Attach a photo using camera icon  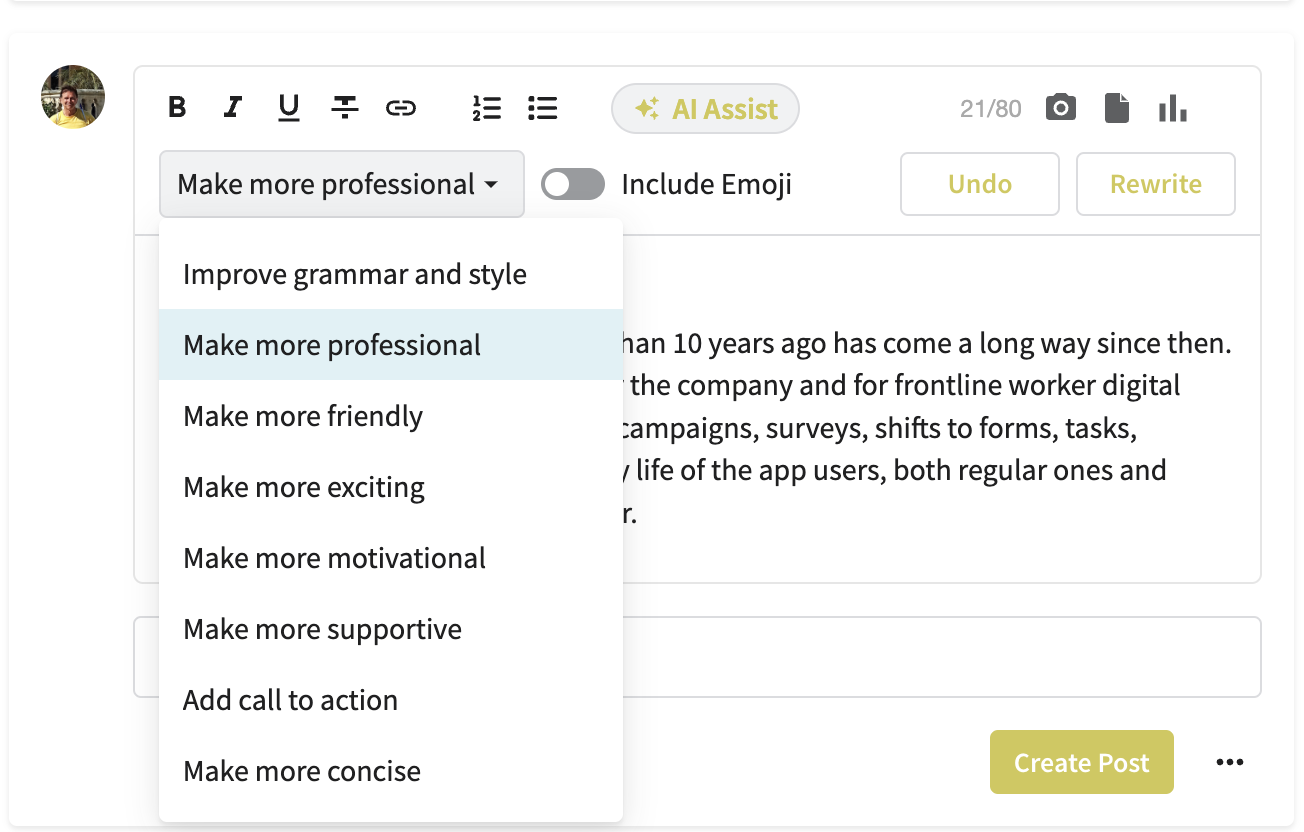tap(1061, 108)
